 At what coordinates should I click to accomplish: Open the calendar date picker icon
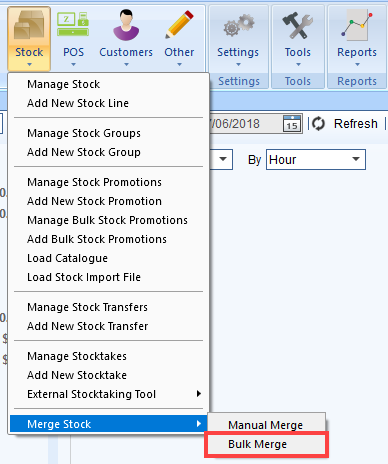pos(292,124)
